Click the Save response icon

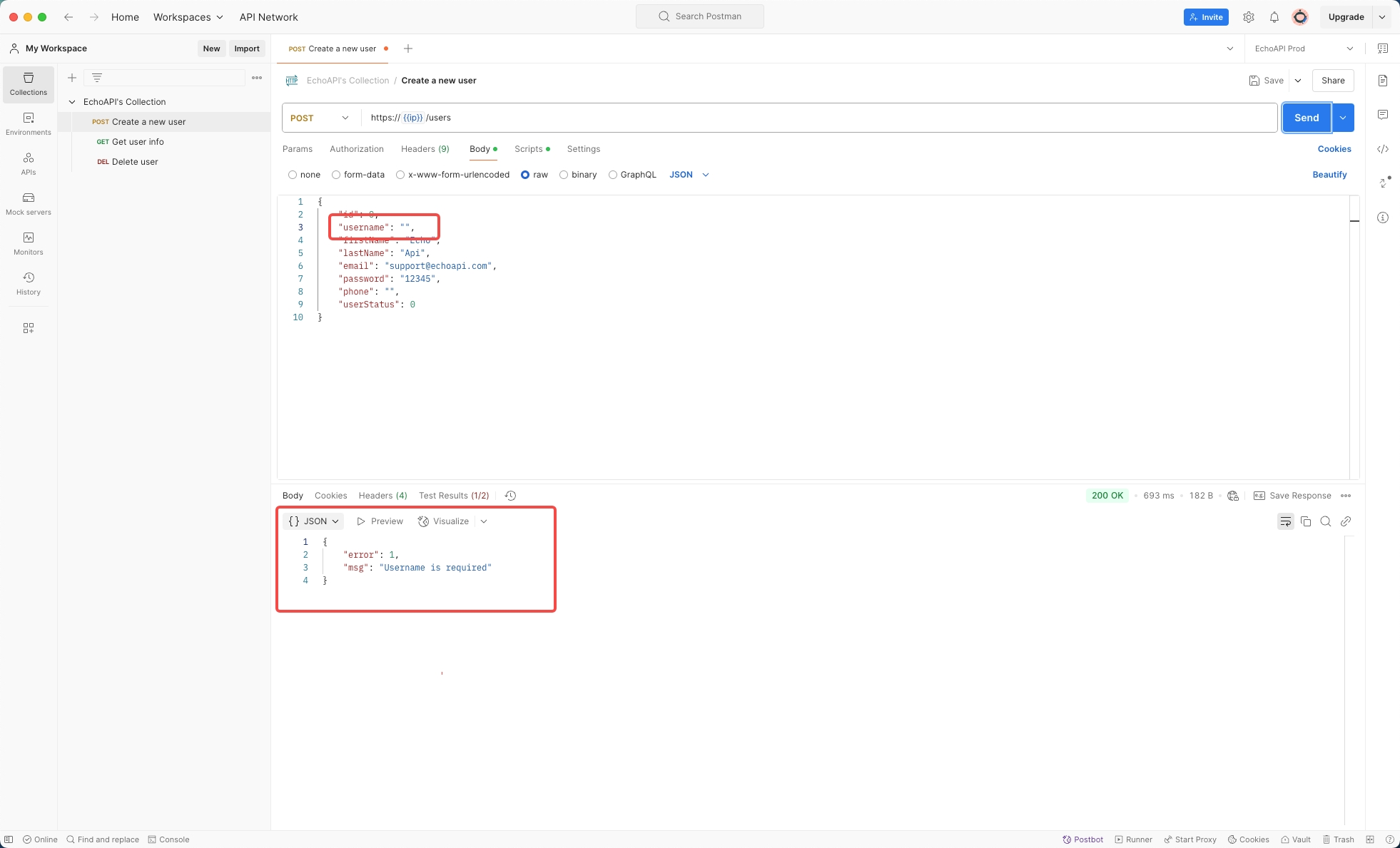(1259, 495)
